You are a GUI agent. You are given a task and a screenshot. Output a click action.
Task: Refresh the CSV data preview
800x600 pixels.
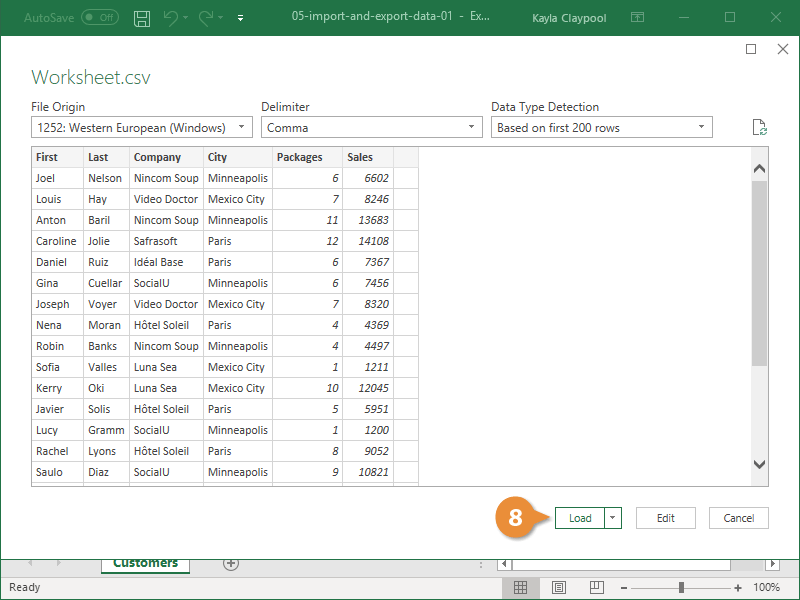click(x=759, y=126)
